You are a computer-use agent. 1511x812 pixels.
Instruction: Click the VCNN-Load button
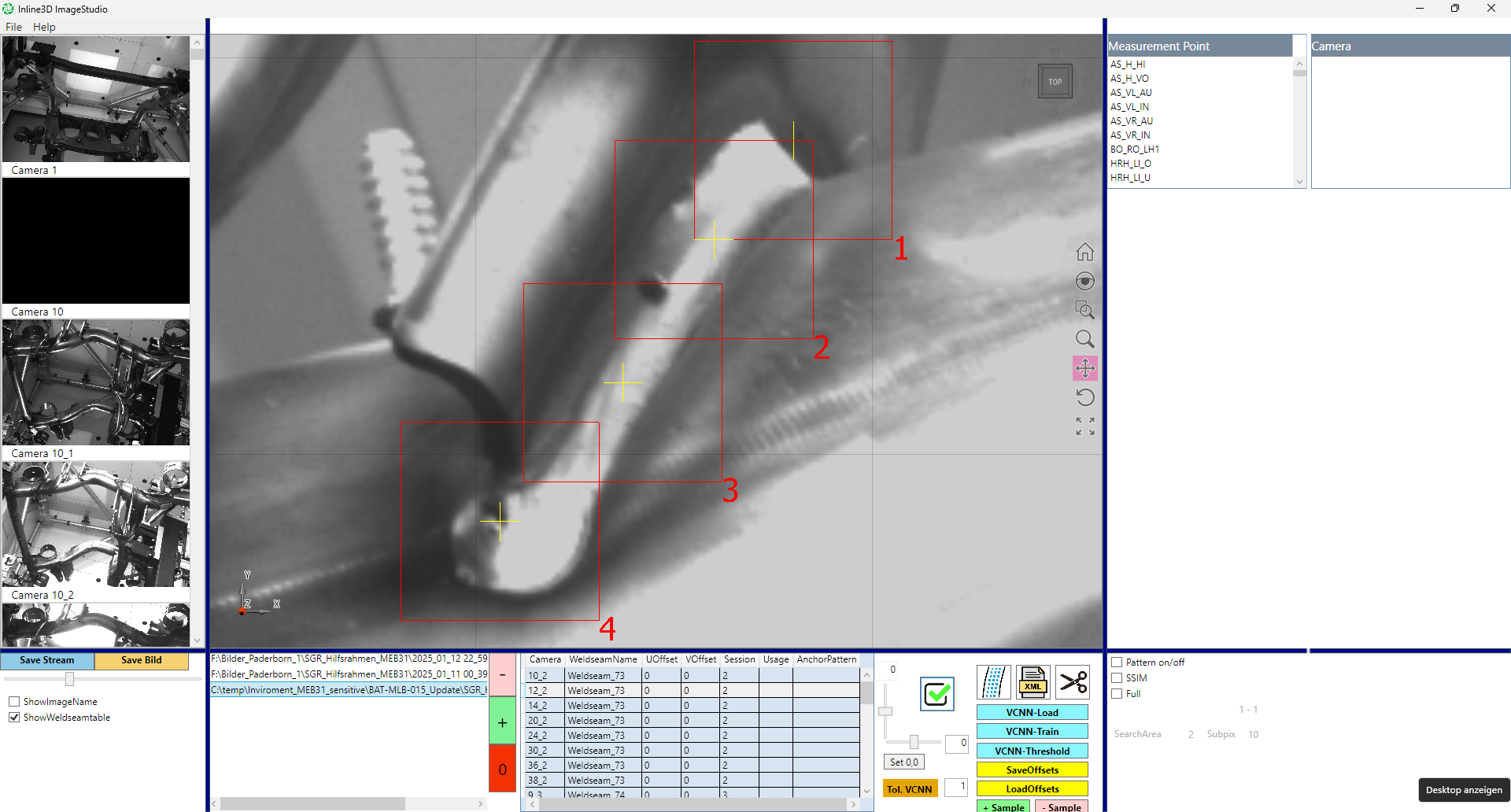coord(1033,712)
